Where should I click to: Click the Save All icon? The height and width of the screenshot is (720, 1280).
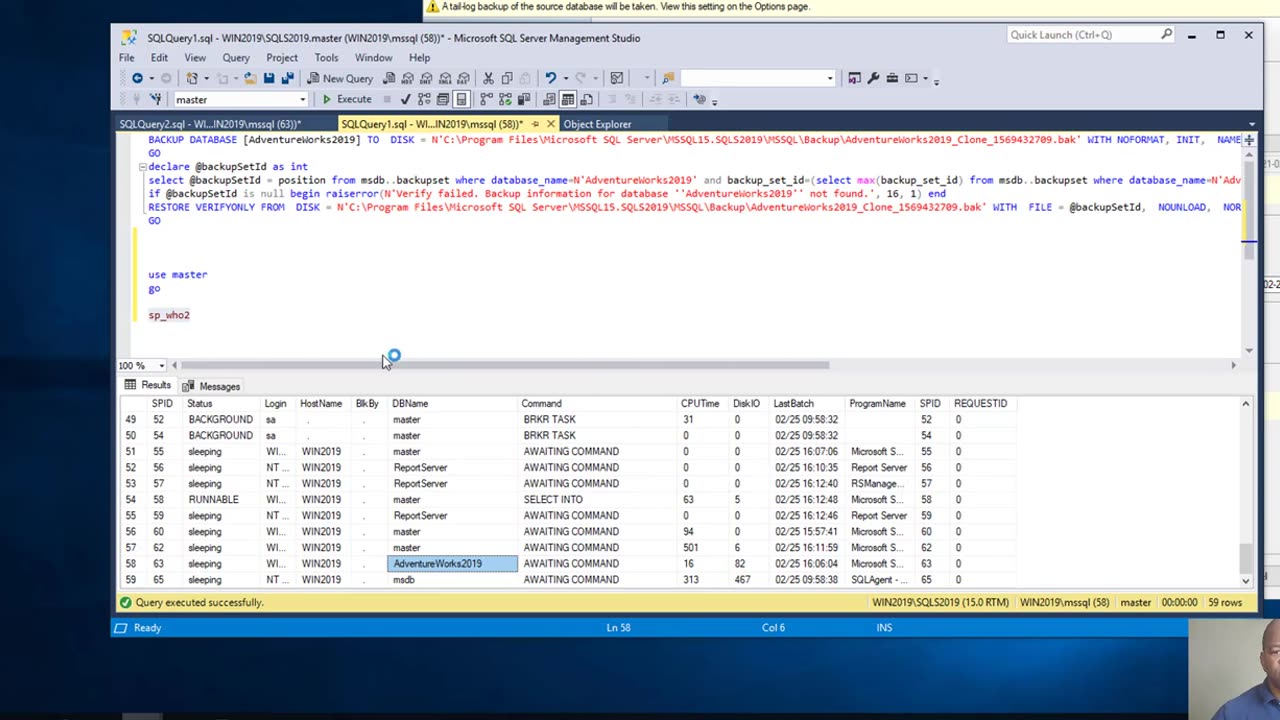[287, 78]
